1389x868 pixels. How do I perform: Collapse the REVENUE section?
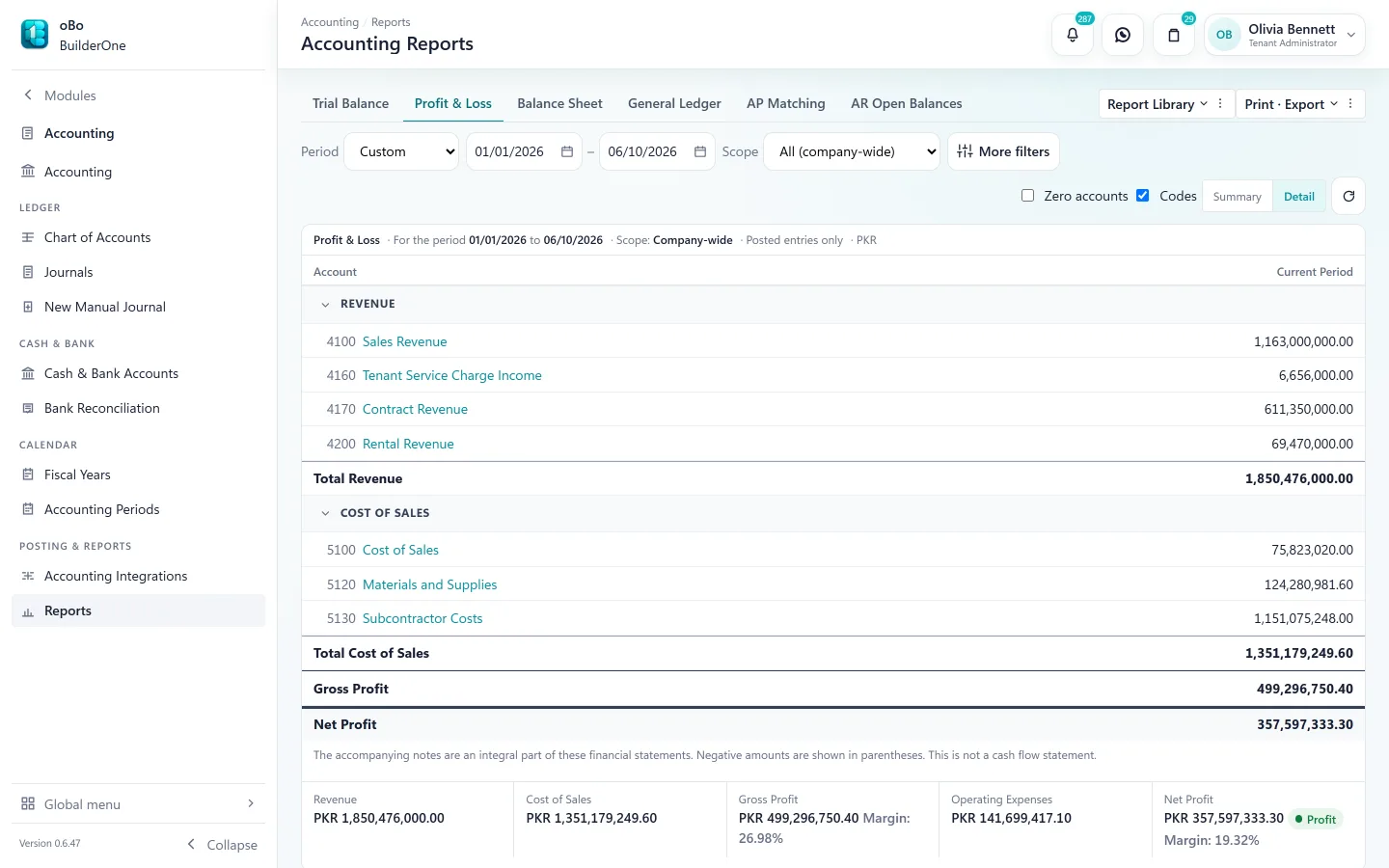tap(325, 304)
